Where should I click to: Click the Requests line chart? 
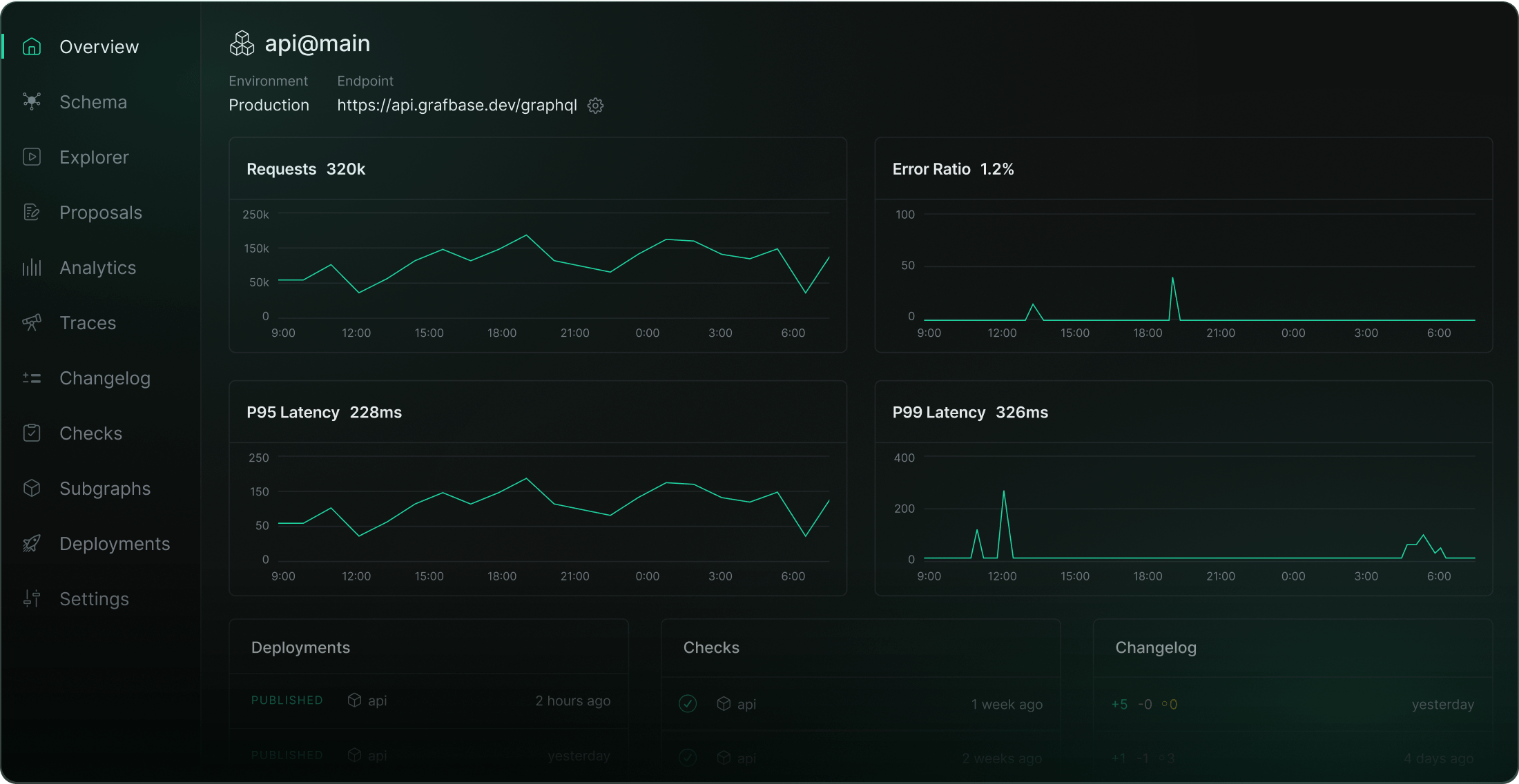point(554,265)
